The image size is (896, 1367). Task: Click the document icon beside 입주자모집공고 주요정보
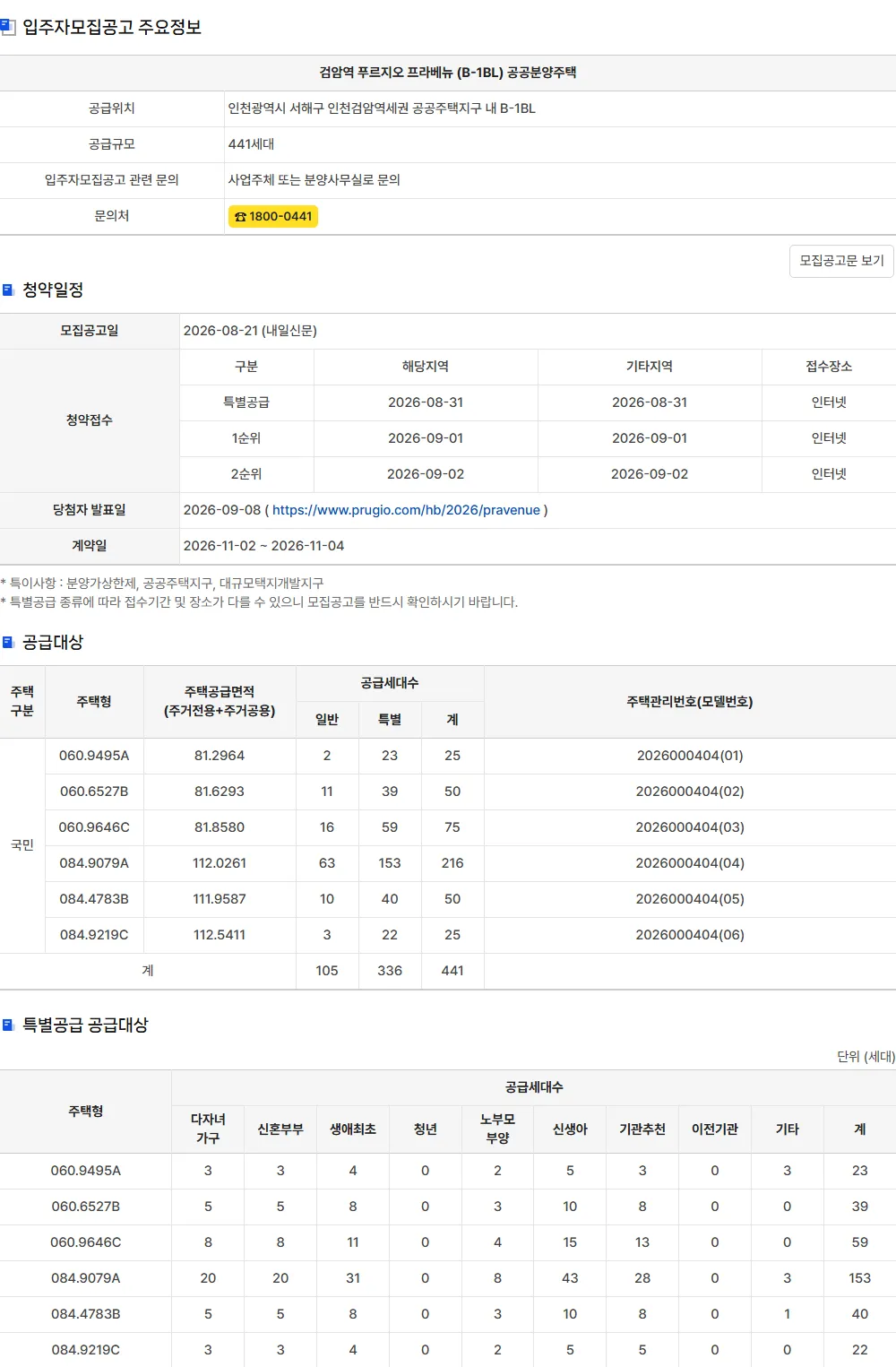8,27
